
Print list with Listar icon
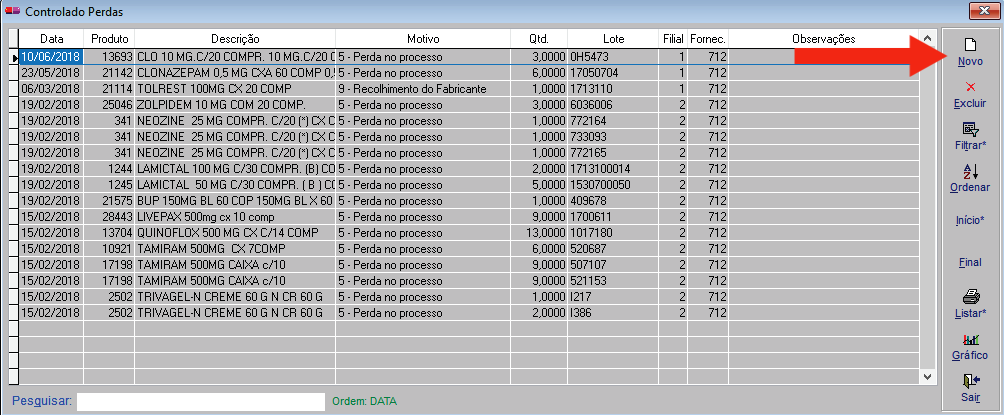click(x=969, y=297)
